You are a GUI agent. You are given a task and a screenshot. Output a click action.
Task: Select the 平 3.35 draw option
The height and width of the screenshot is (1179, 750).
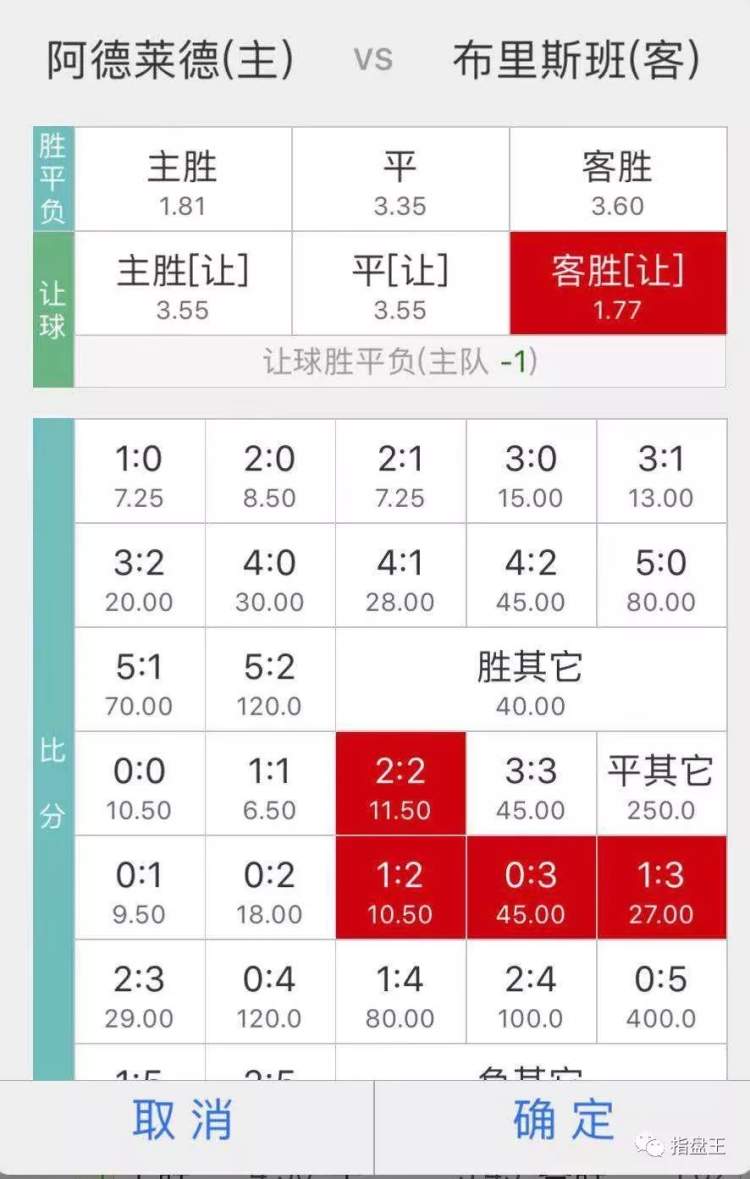pyautogui.click(x=400, y=180)
